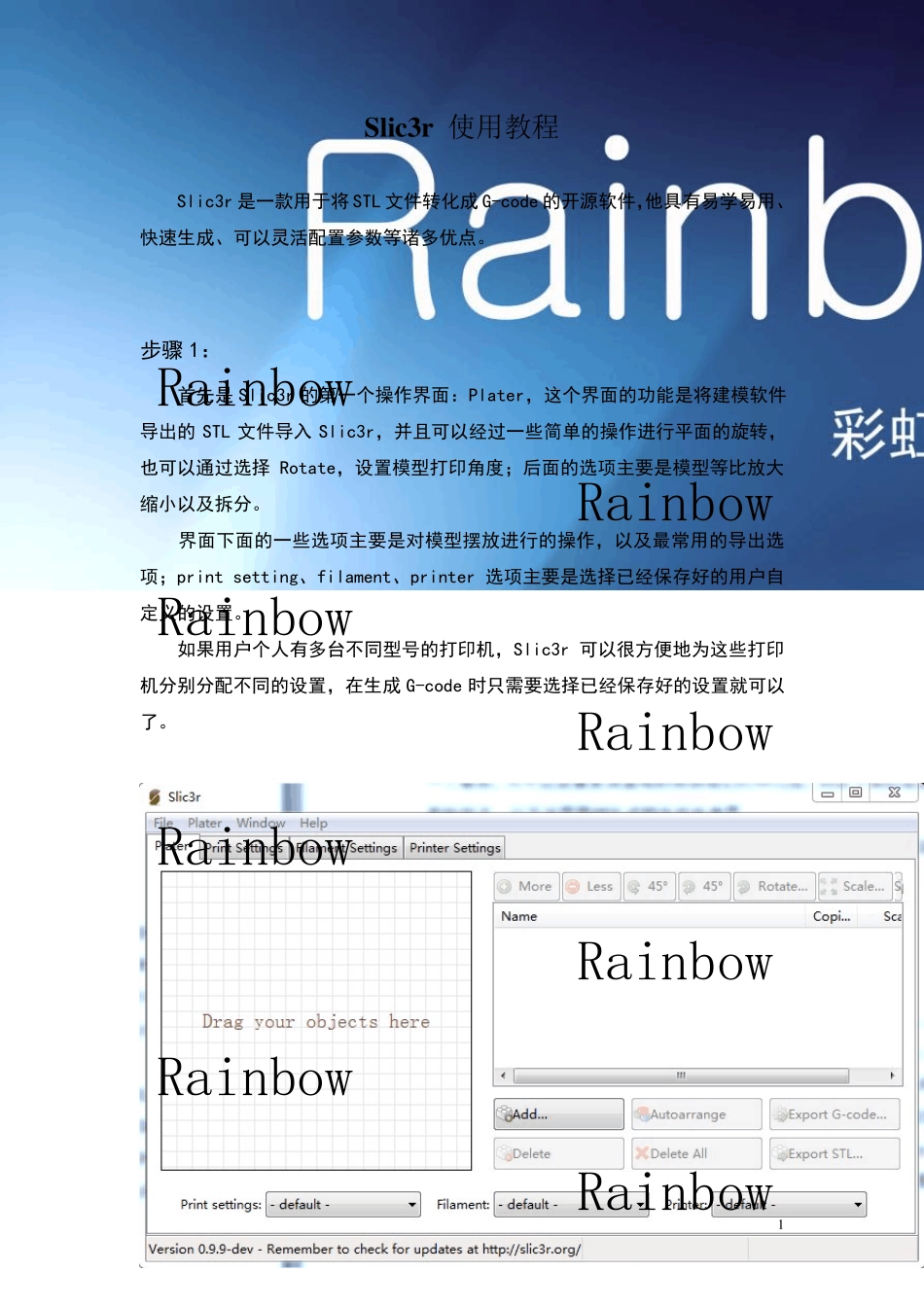Rotate using the 45° button beside Rotate...
This screenshot has height=1307, width=924.
(x=703, y=886)
